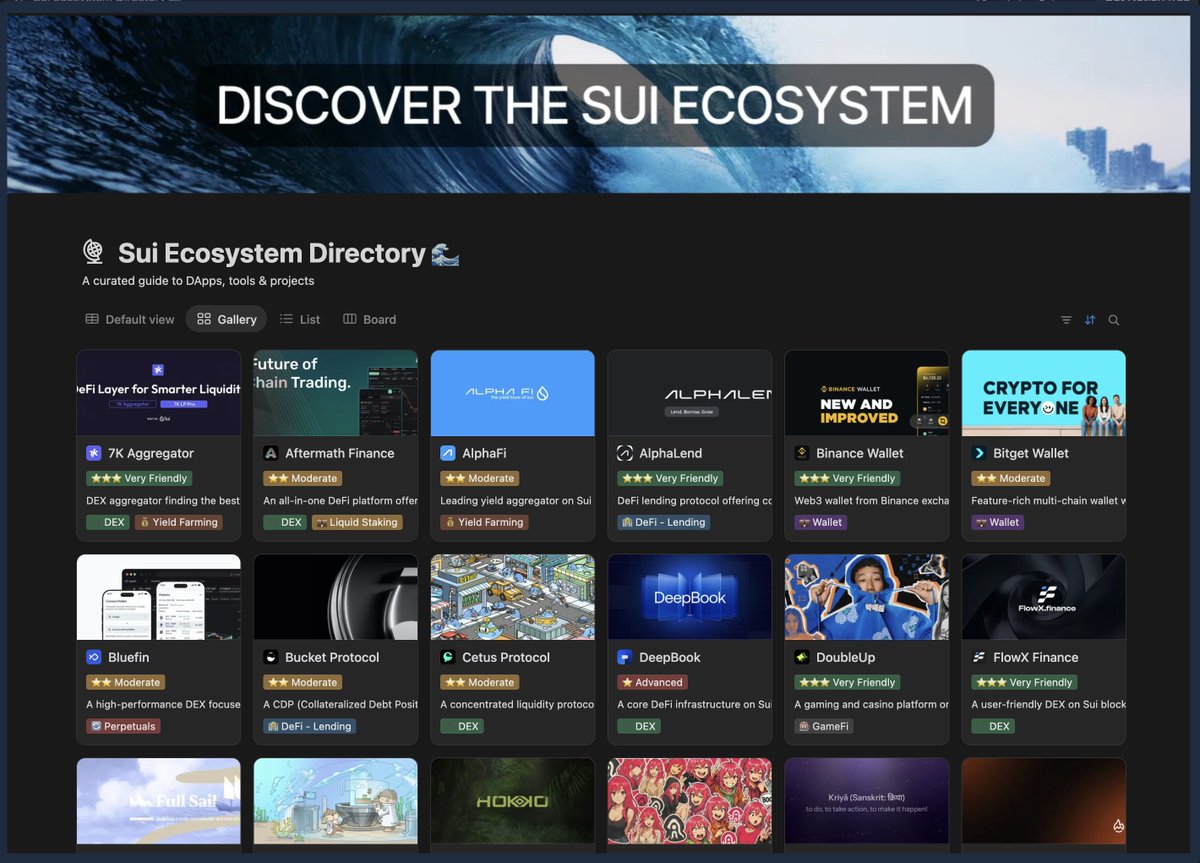
Task: Click 'A curated guide to DApps' description
Action: [x=198, y=281]
